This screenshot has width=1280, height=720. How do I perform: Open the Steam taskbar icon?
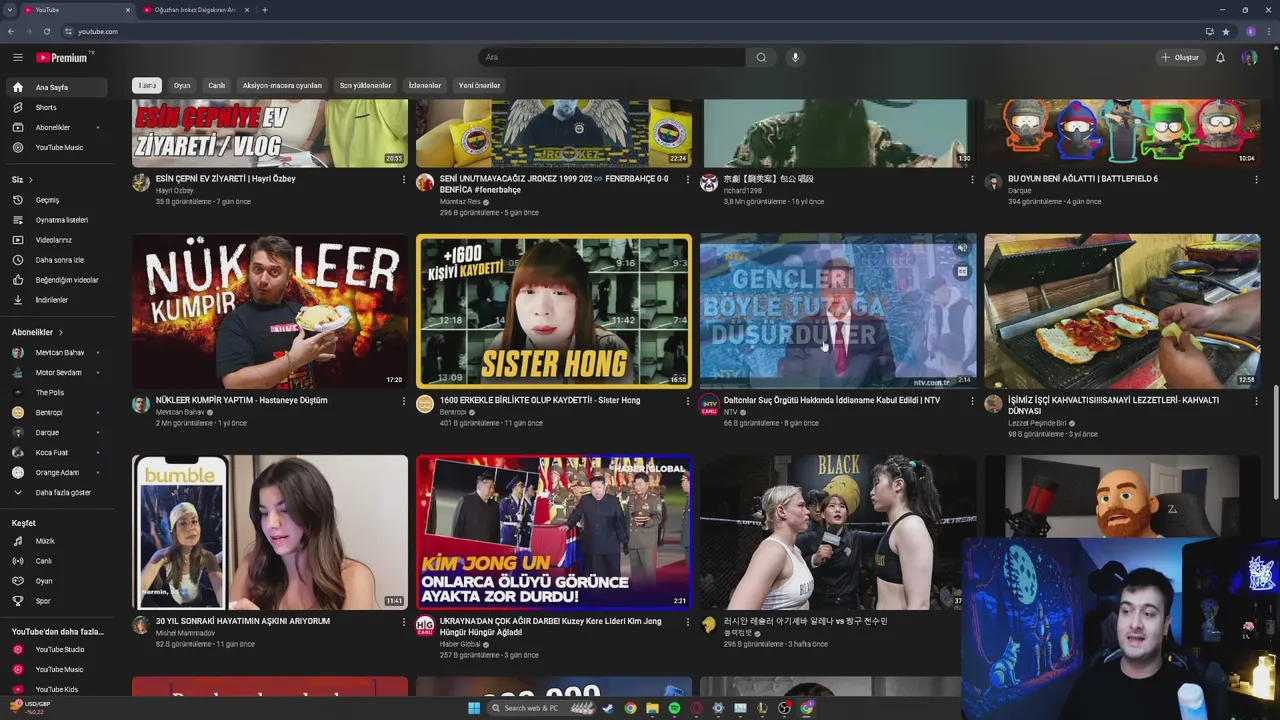click(x=608, y=708)
